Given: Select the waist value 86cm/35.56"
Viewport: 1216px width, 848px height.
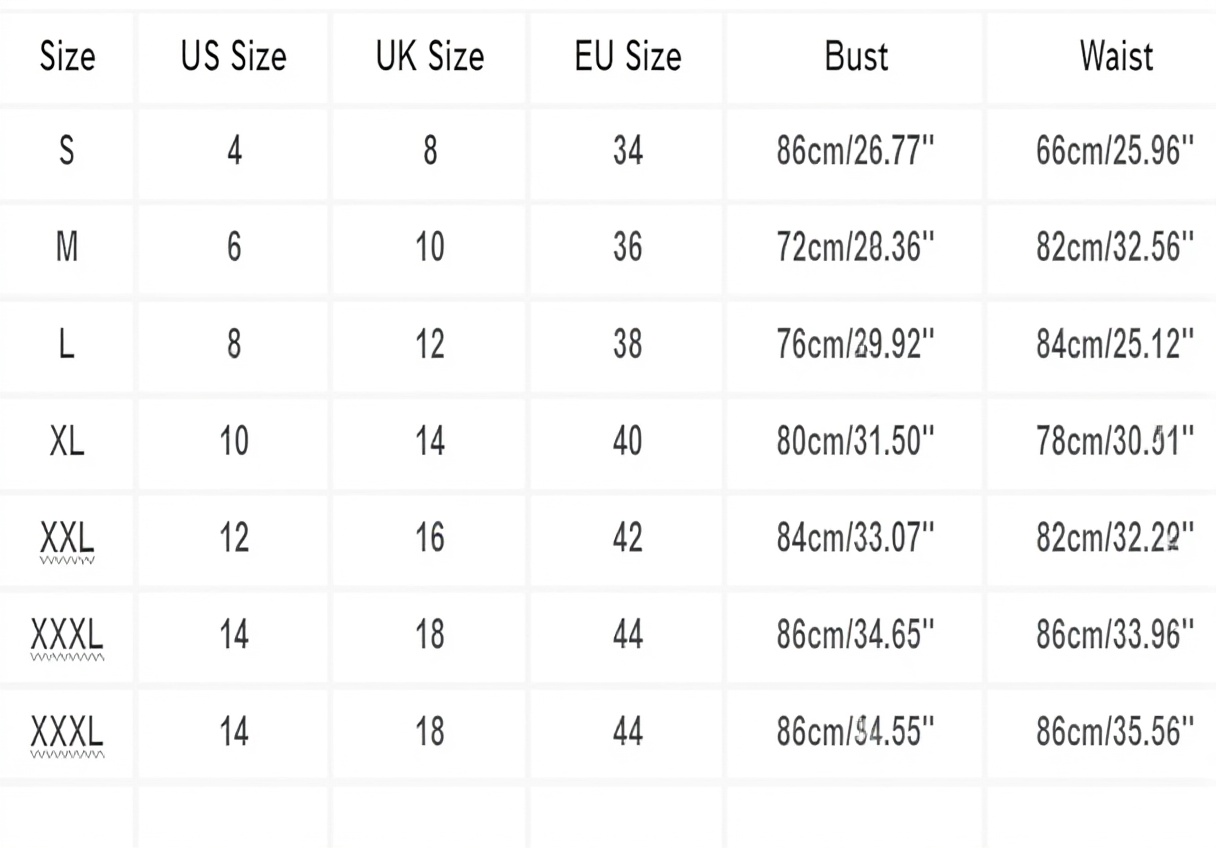Looking at the screenshot, I should (1115, 732).
